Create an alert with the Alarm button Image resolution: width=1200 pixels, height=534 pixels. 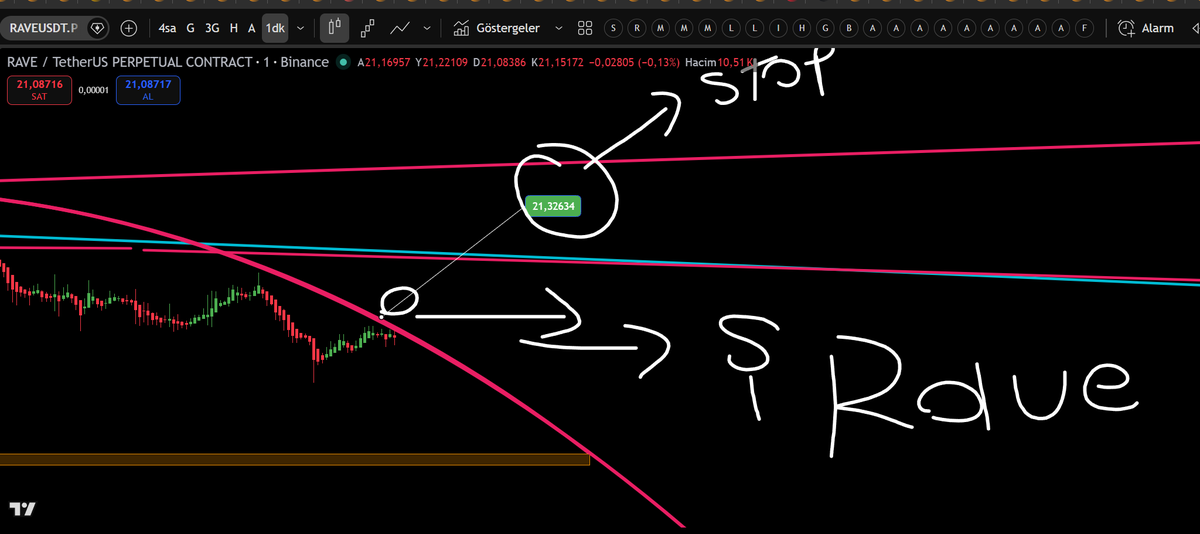tap(1147, 28)
